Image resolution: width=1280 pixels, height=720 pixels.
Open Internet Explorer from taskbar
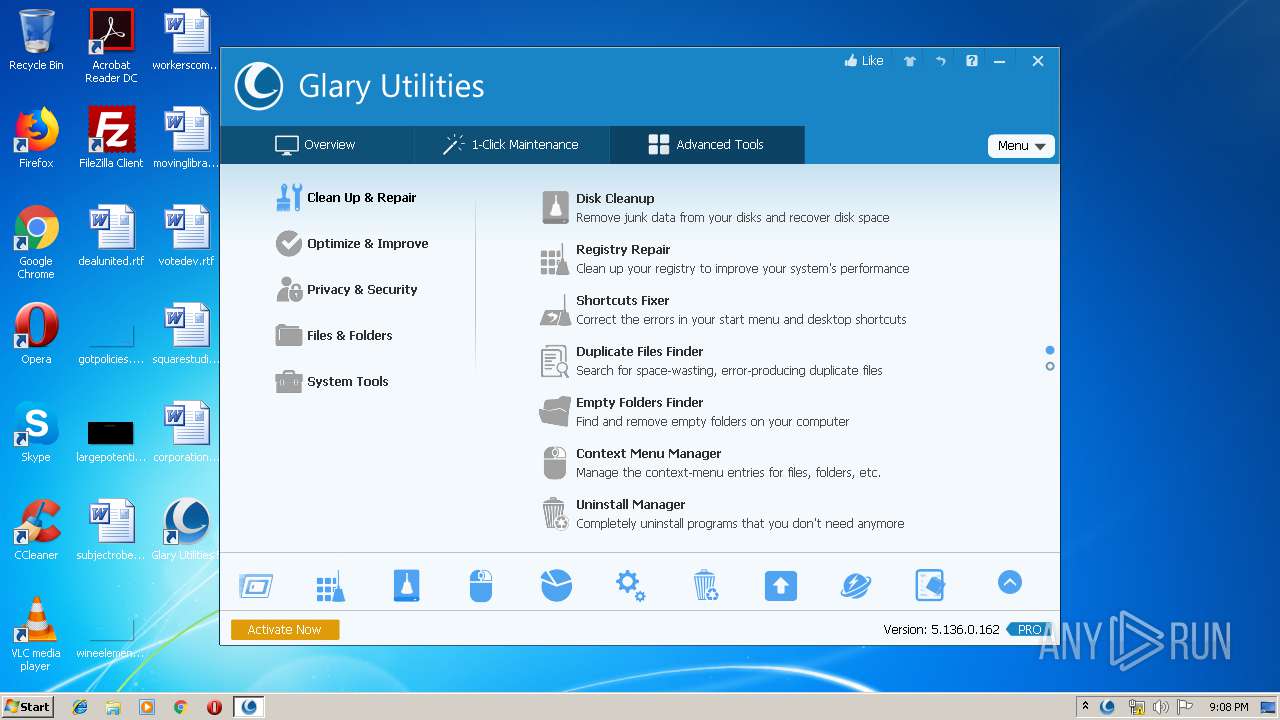80,707
